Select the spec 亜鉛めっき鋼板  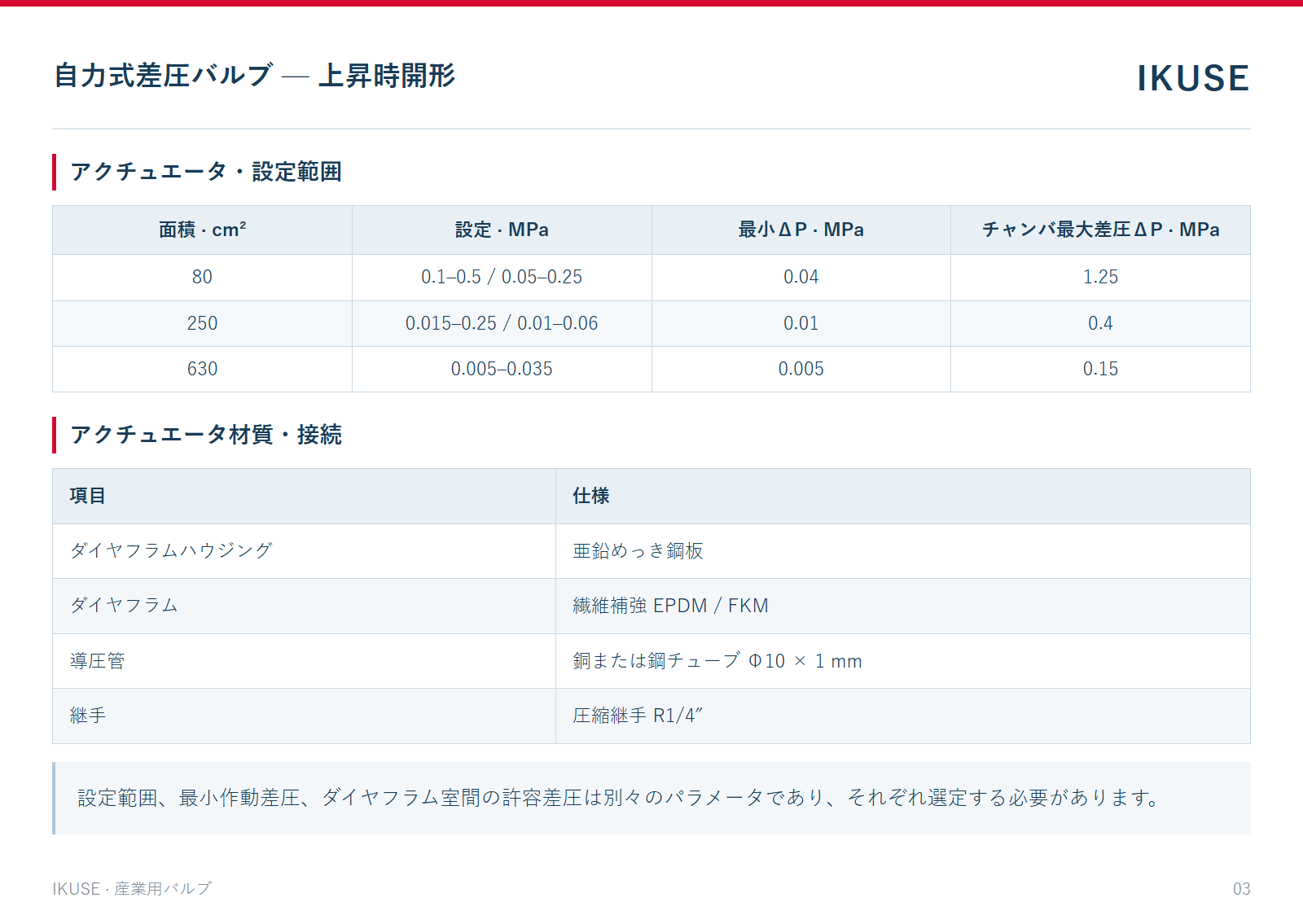pos(638,551)
